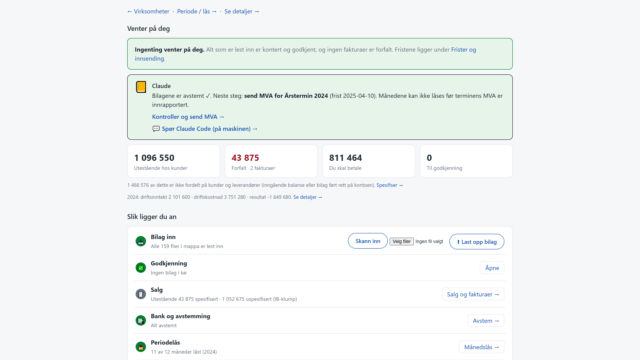Go back to Virksomheter
The image size is (640, 360).
pyautogui.click(x=148, y=11)
